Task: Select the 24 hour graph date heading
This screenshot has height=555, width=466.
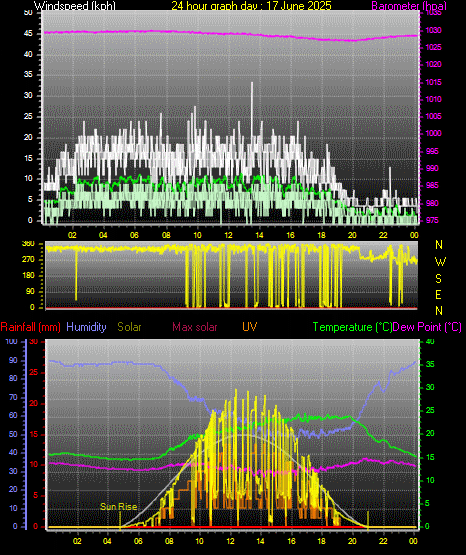Action: [251, 6]
